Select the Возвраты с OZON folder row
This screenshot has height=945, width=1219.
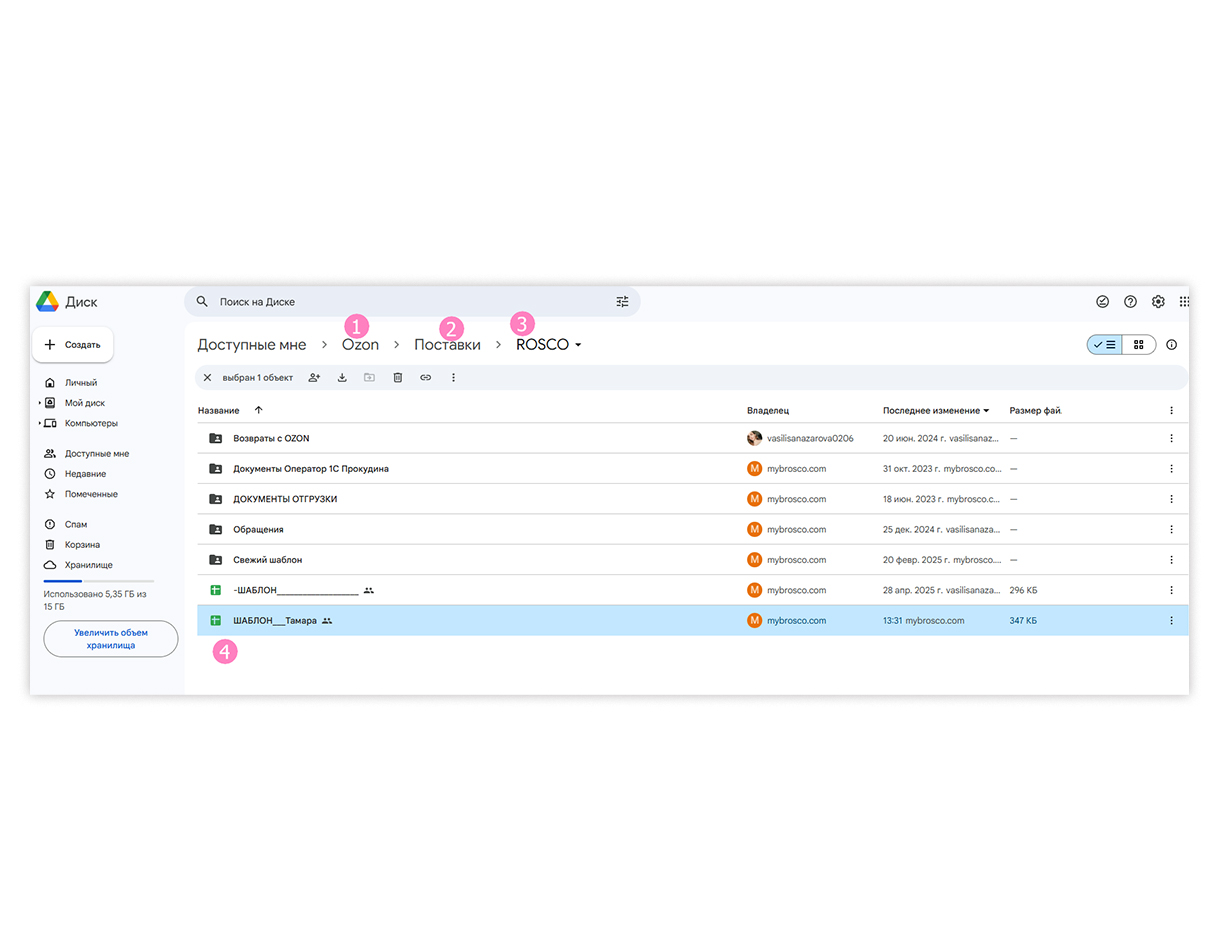(x=692, y=438)
